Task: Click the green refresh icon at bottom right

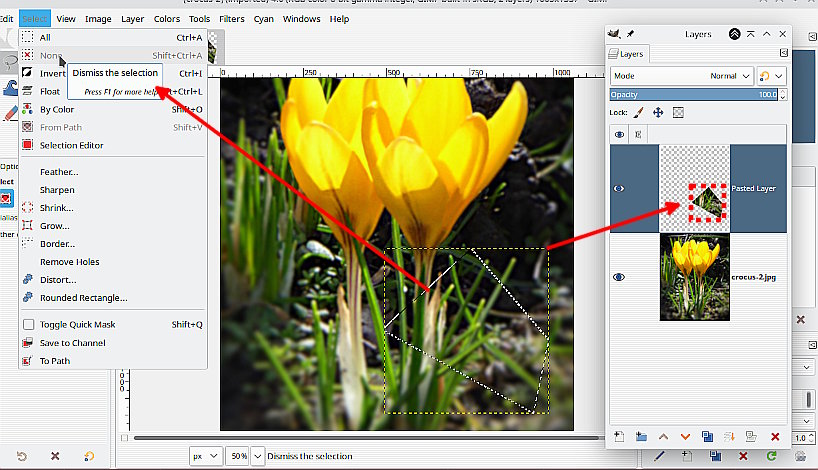Action: [x=771, y=456]
